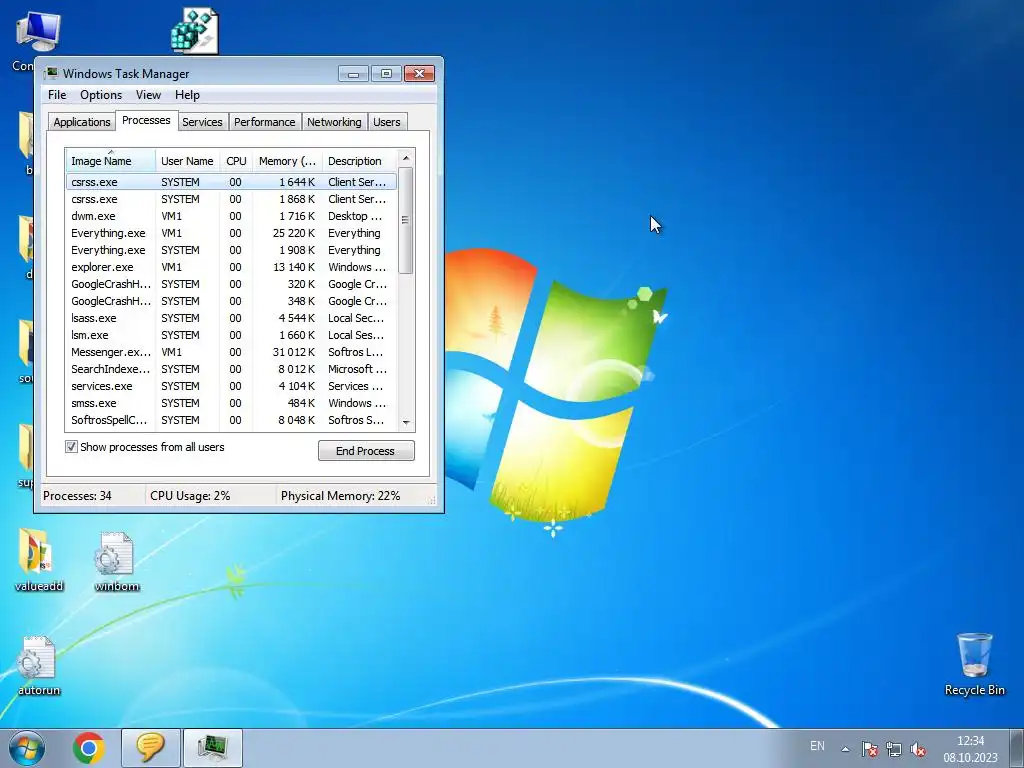The image size is (1024, 768).
Task: Select the Messenger.ex... process row
Action: point(231,352)
